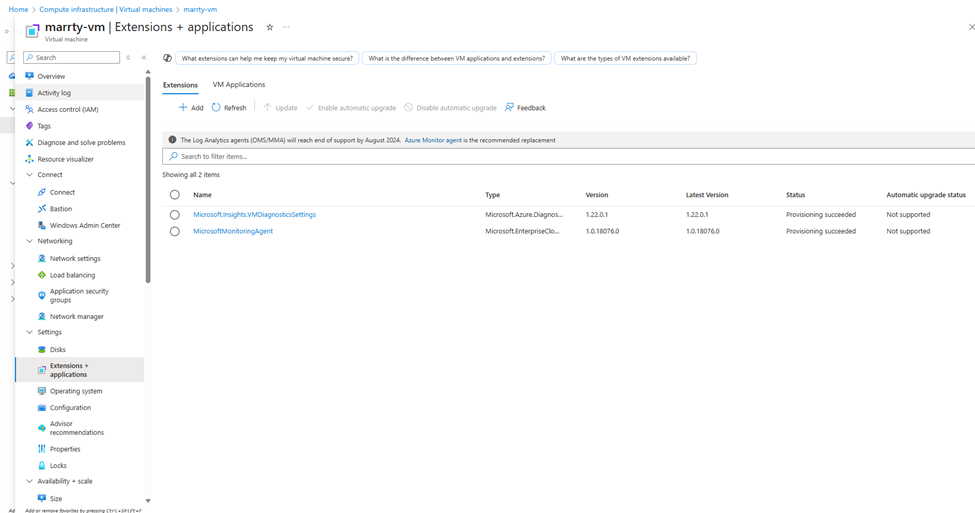
Task: Collapse the Availability + scale section
Action: coord(30,481)
